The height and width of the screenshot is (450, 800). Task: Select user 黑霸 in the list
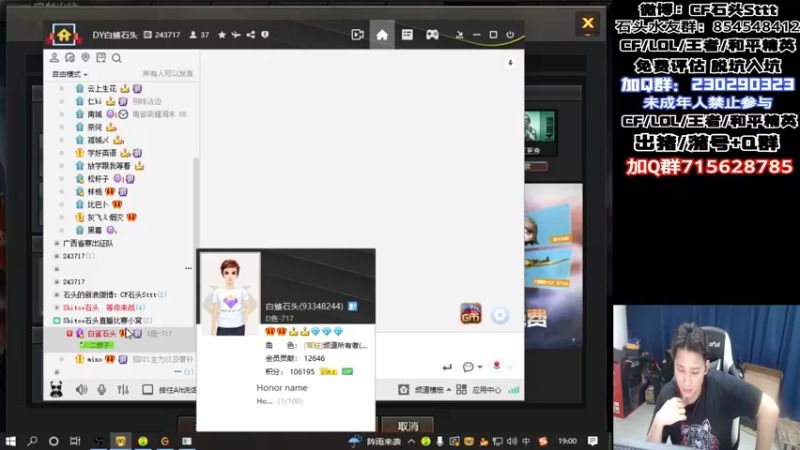click(x=94, y=230)
